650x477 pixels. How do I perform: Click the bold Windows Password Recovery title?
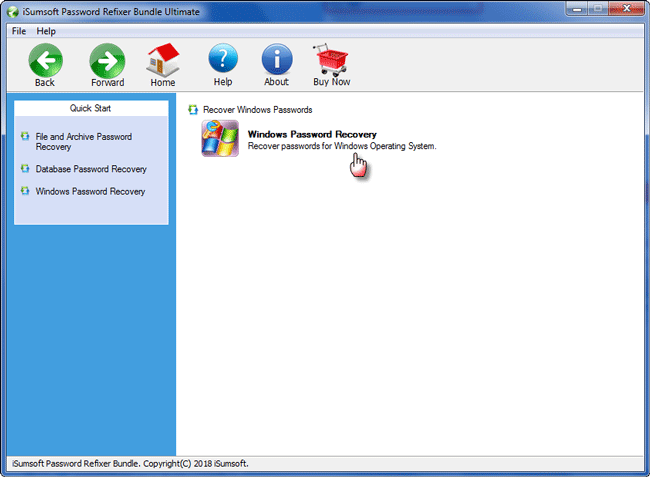click(x=312, y=134)
